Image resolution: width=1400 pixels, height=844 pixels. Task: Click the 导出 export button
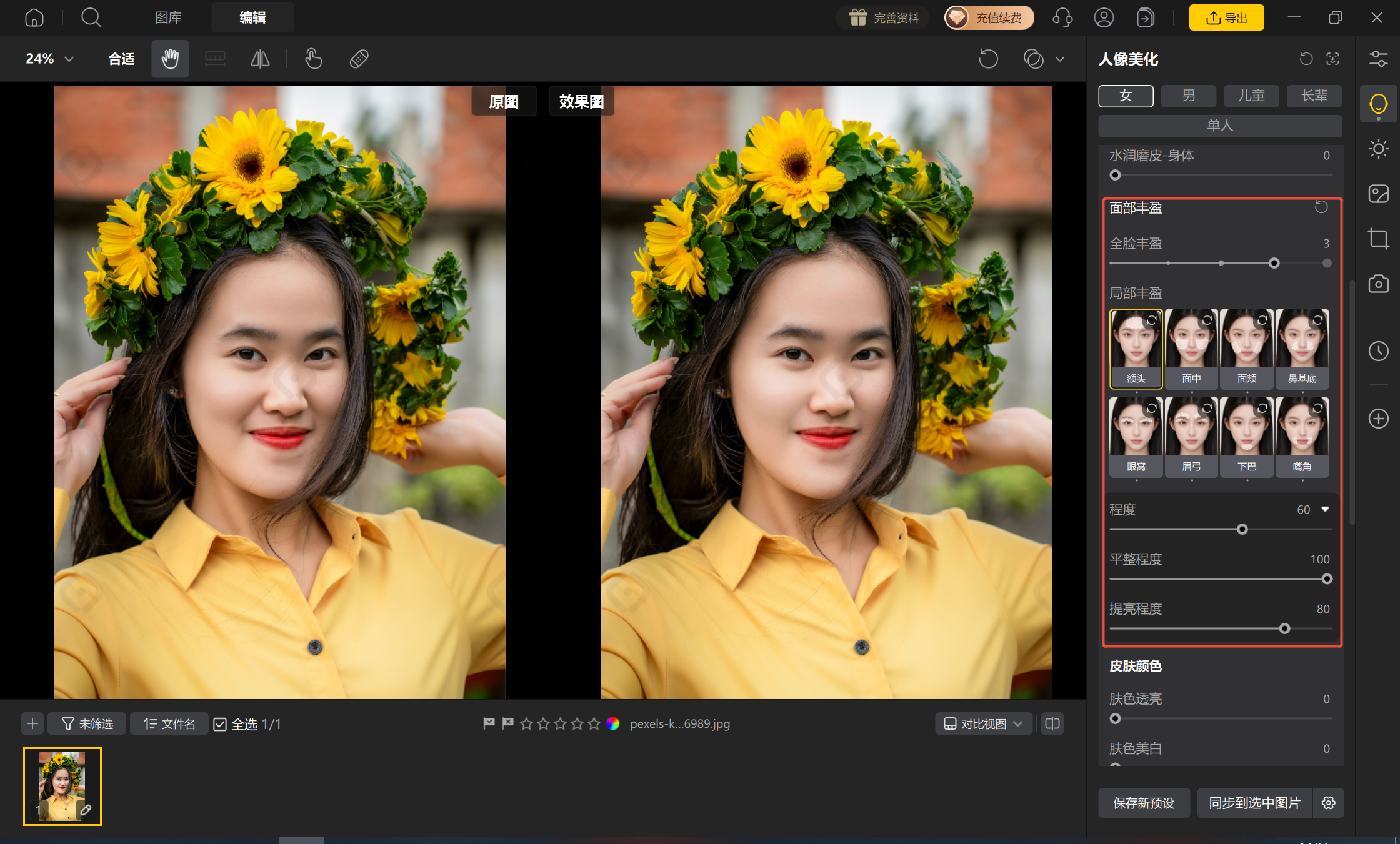[x=1226, y=17]
